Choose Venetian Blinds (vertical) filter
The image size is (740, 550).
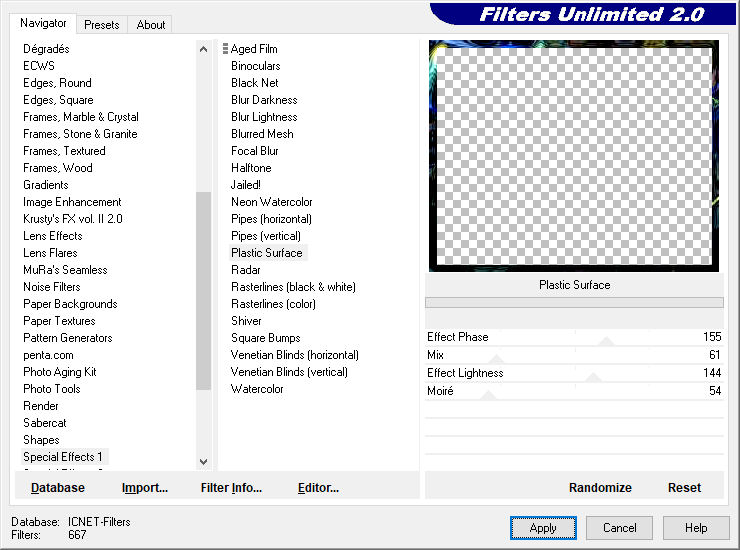coord(289,372)
